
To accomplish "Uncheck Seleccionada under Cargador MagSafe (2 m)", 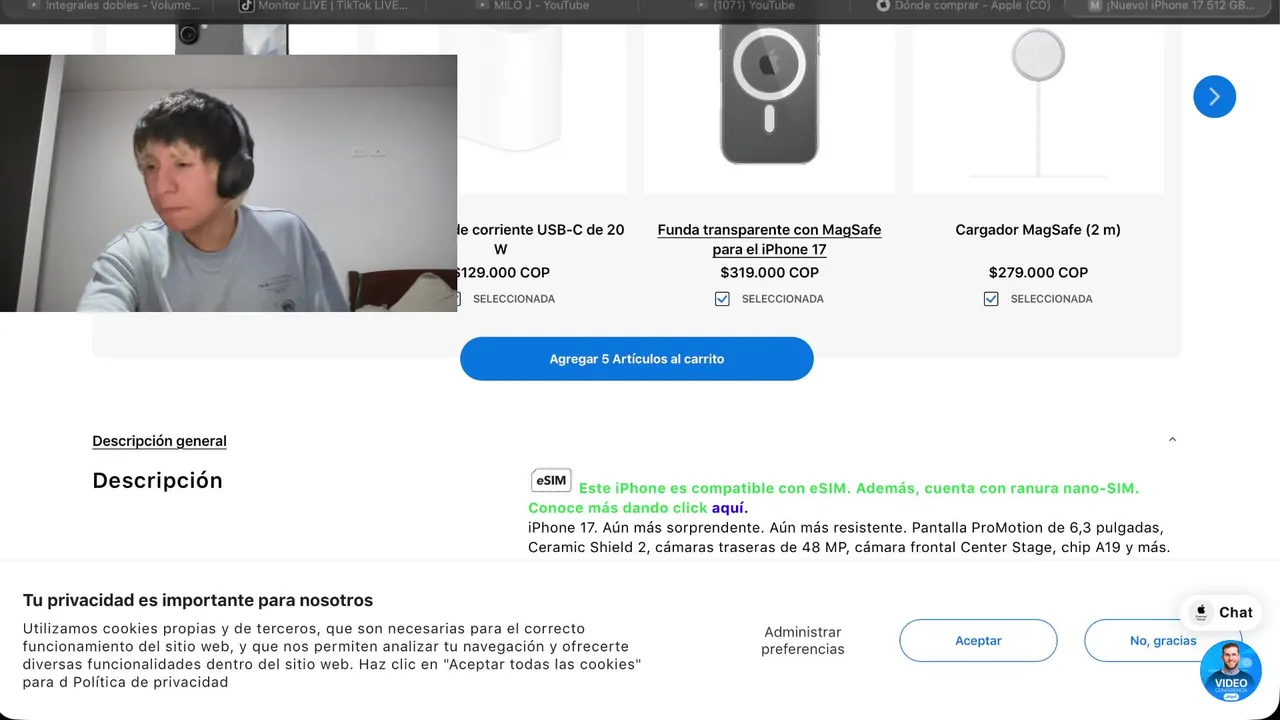I will coord(991,299).
